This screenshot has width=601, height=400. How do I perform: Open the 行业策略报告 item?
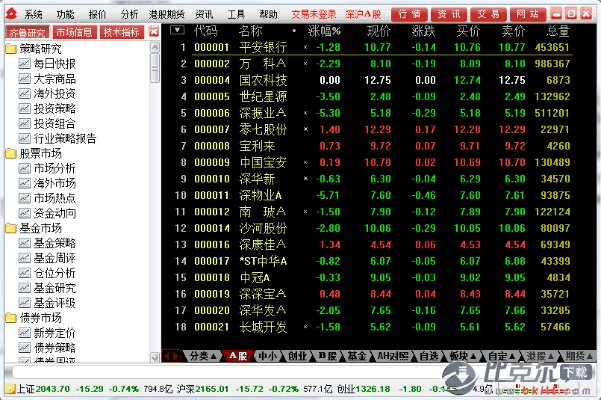pyautogui.click(x=57, y=139)
